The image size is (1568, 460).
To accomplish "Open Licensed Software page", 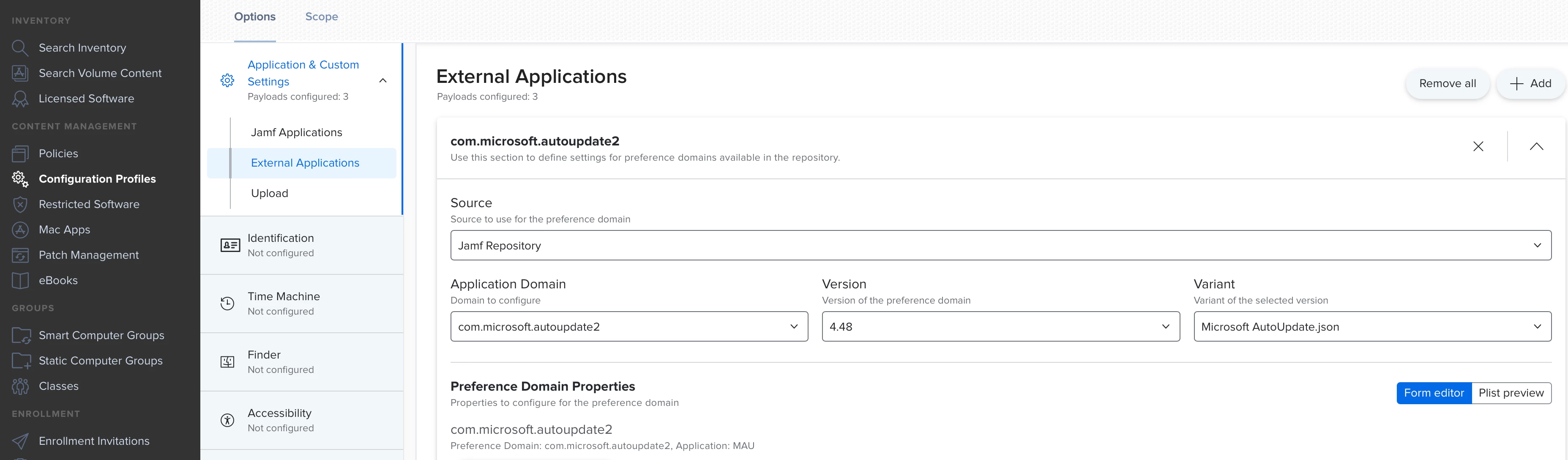I will point(87,99).
